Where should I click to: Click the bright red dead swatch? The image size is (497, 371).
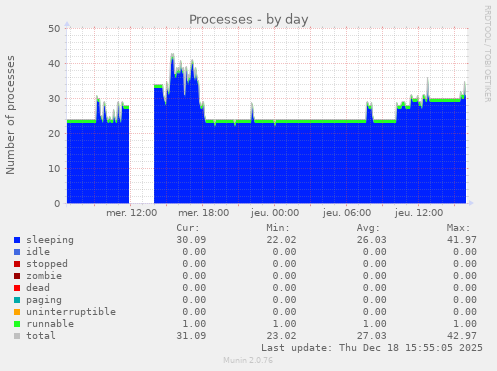17,288
